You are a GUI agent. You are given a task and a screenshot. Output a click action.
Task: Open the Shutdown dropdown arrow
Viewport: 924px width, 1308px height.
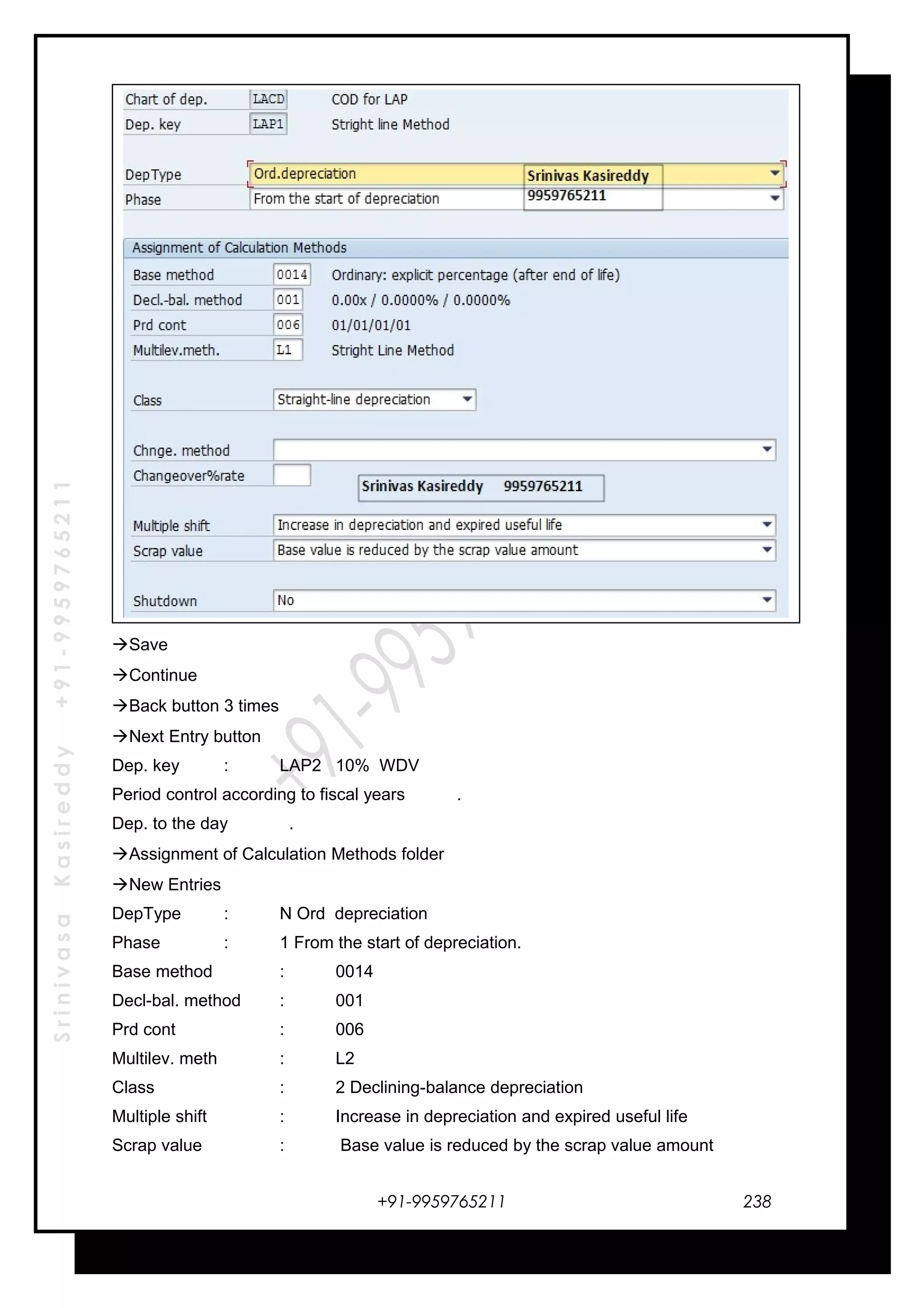click(x=767, y=600)
